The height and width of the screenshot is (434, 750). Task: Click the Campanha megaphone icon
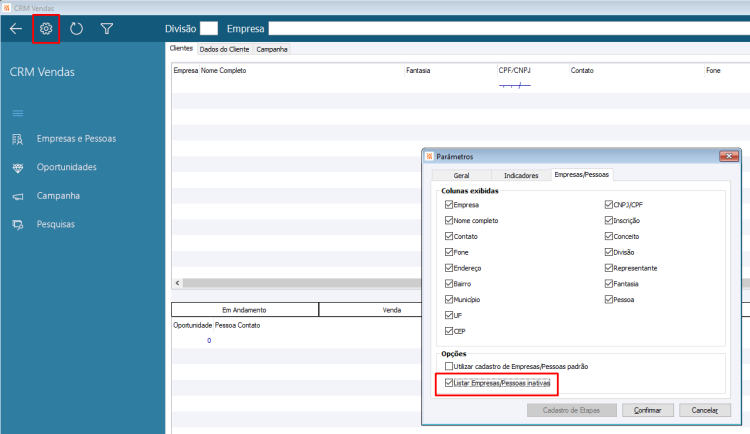point(18,196)
